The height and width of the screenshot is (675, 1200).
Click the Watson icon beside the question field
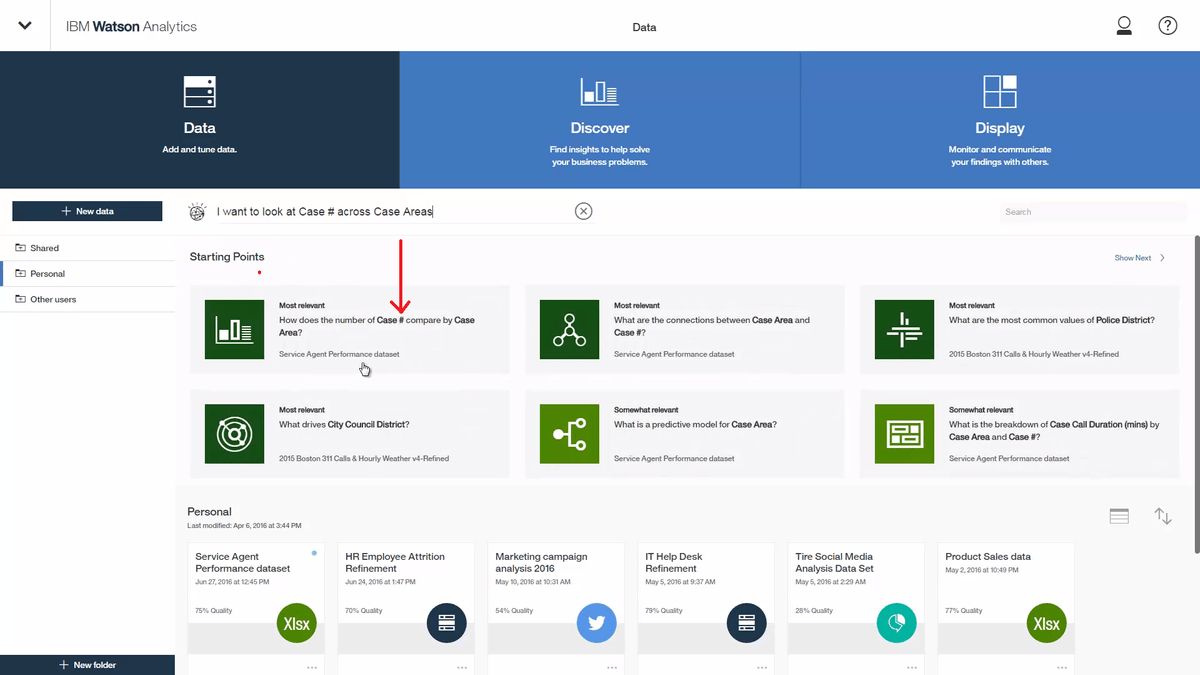(197, 212)
